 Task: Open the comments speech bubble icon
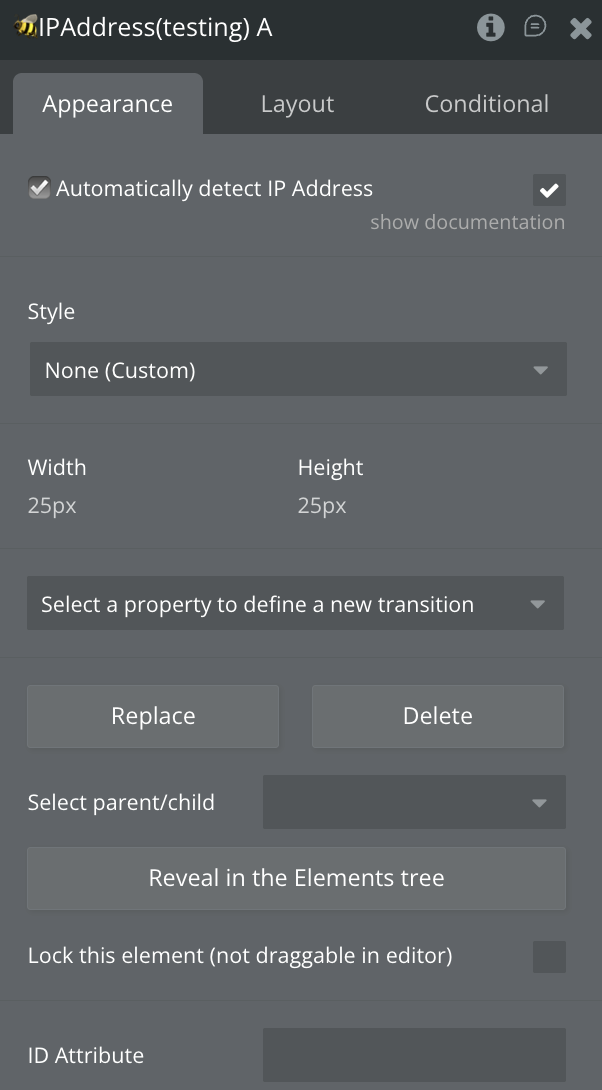pos(536,27)
